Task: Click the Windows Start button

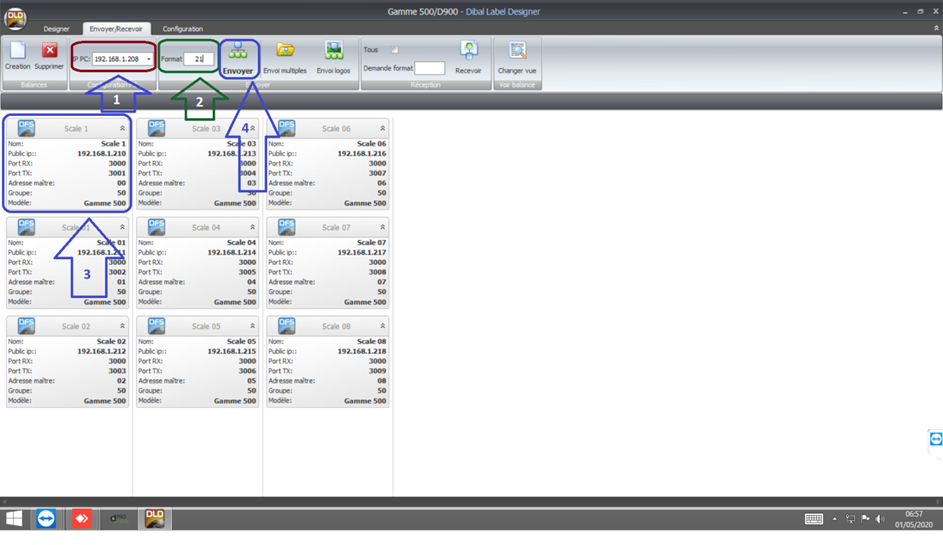Action: [14, 518]
